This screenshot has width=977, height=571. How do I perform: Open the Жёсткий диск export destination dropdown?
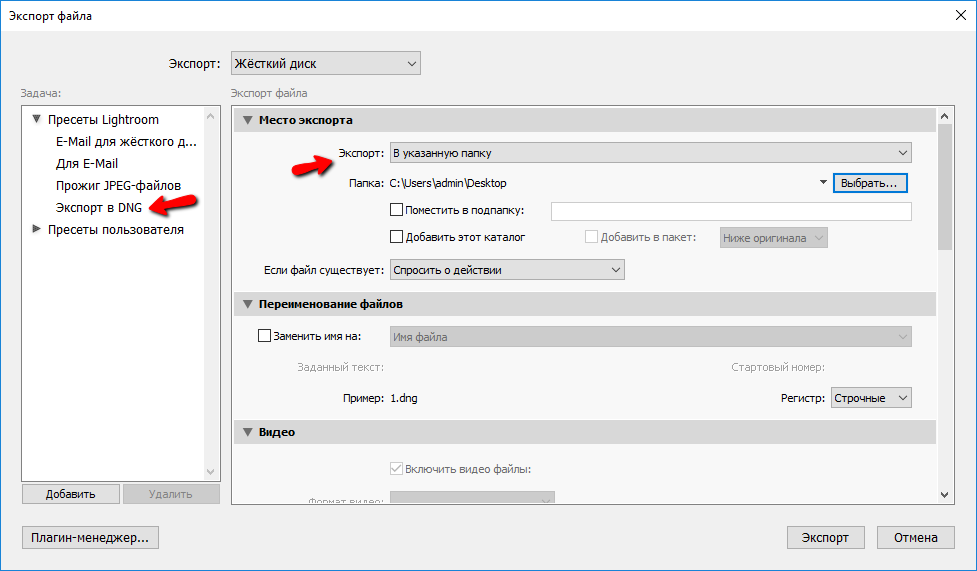[x=325, y=64]
